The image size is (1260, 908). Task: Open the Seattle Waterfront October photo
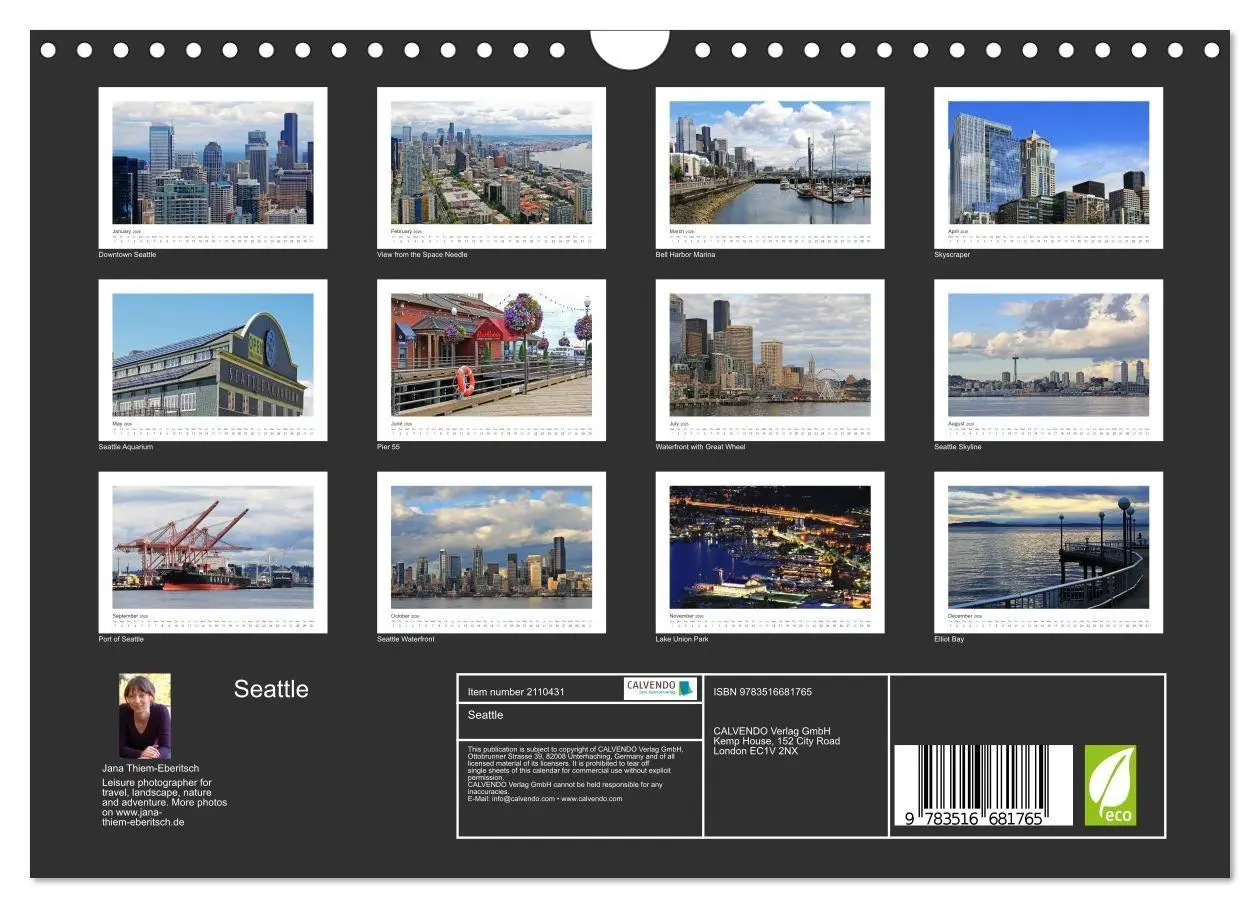491,552
